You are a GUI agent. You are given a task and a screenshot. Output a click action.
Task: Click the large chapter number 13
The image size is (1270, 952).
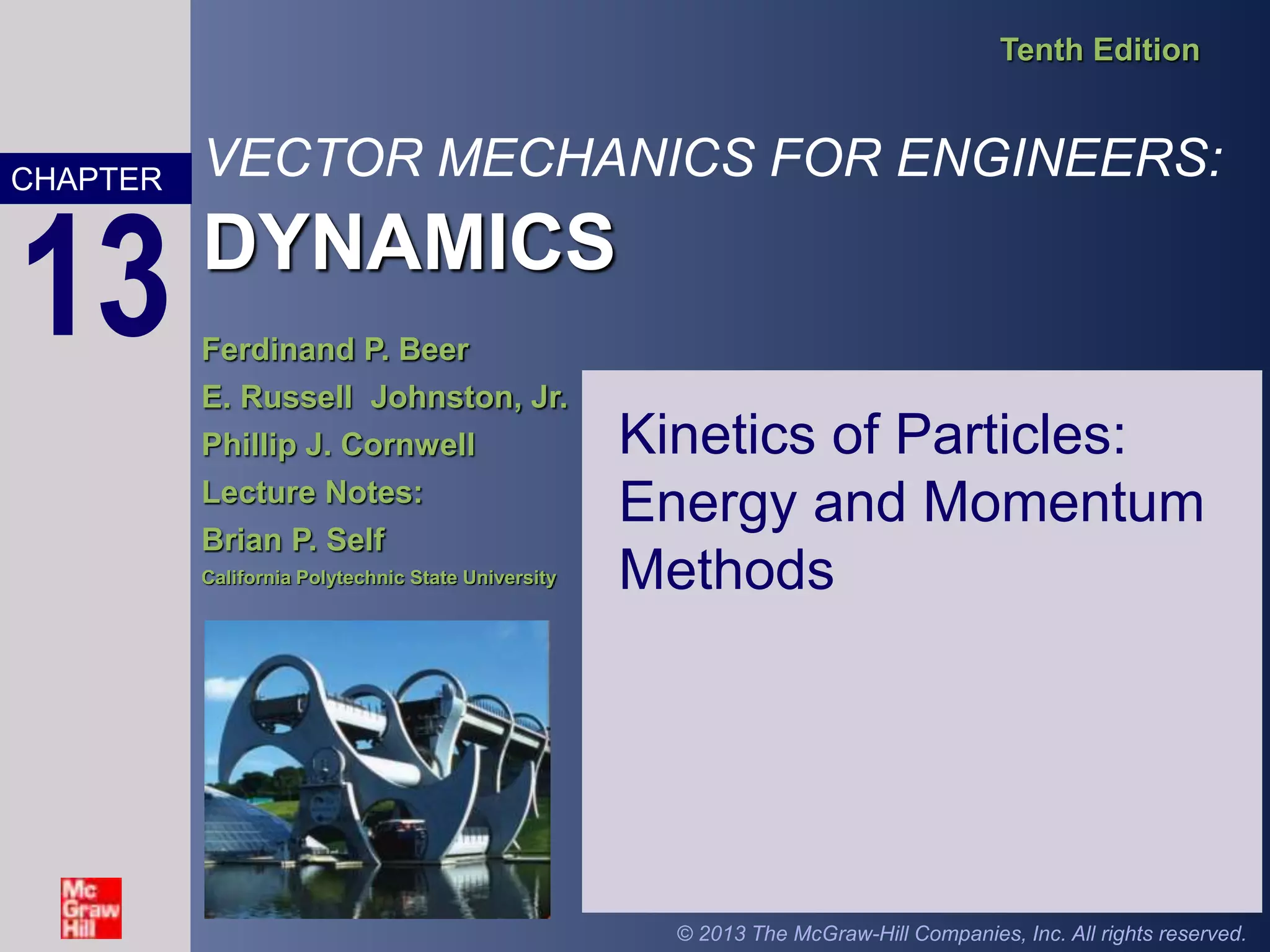tap(96, 275)
